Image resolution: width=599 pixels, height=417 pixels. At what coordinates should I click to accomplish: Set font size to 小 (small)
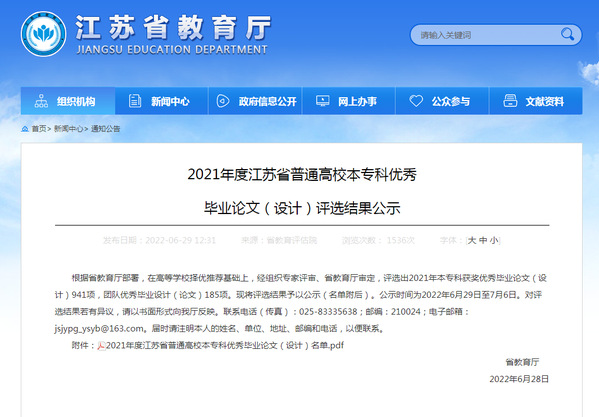(x=494, y=240)
